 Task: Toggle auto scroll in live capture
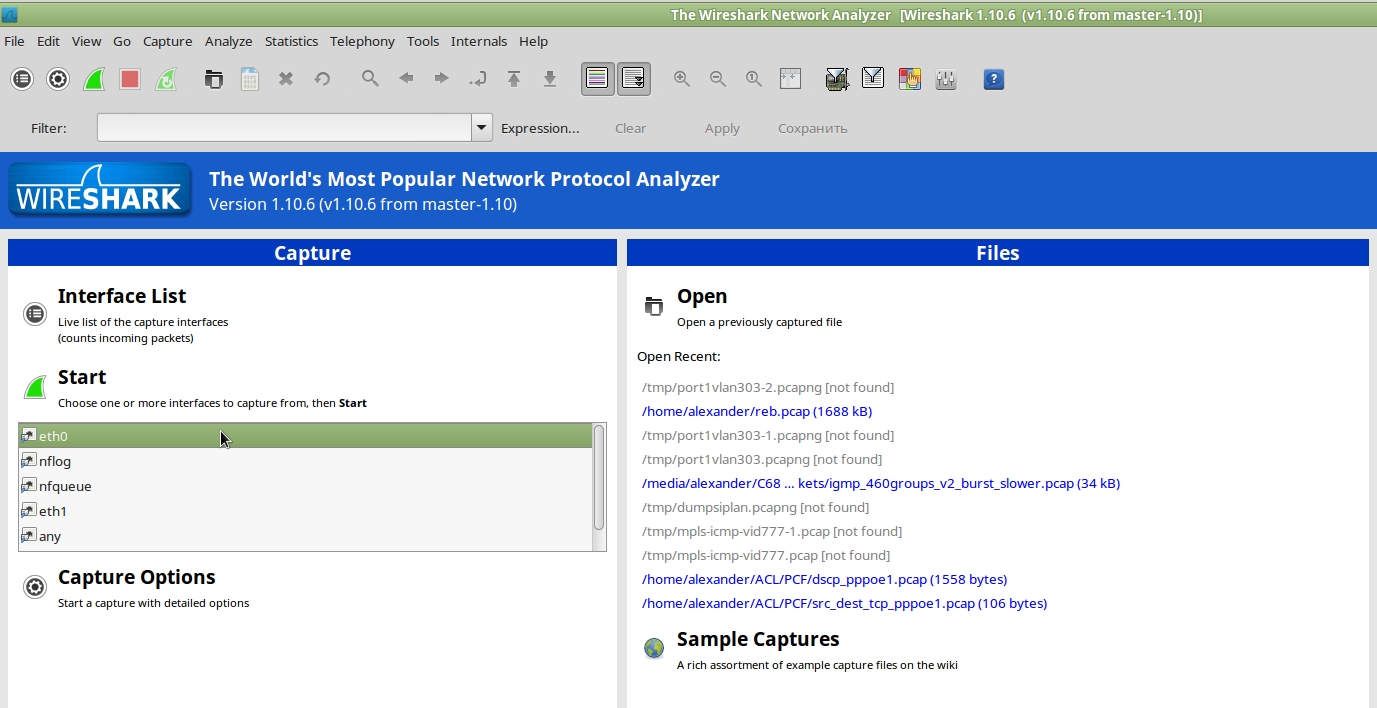coord(634,79)
